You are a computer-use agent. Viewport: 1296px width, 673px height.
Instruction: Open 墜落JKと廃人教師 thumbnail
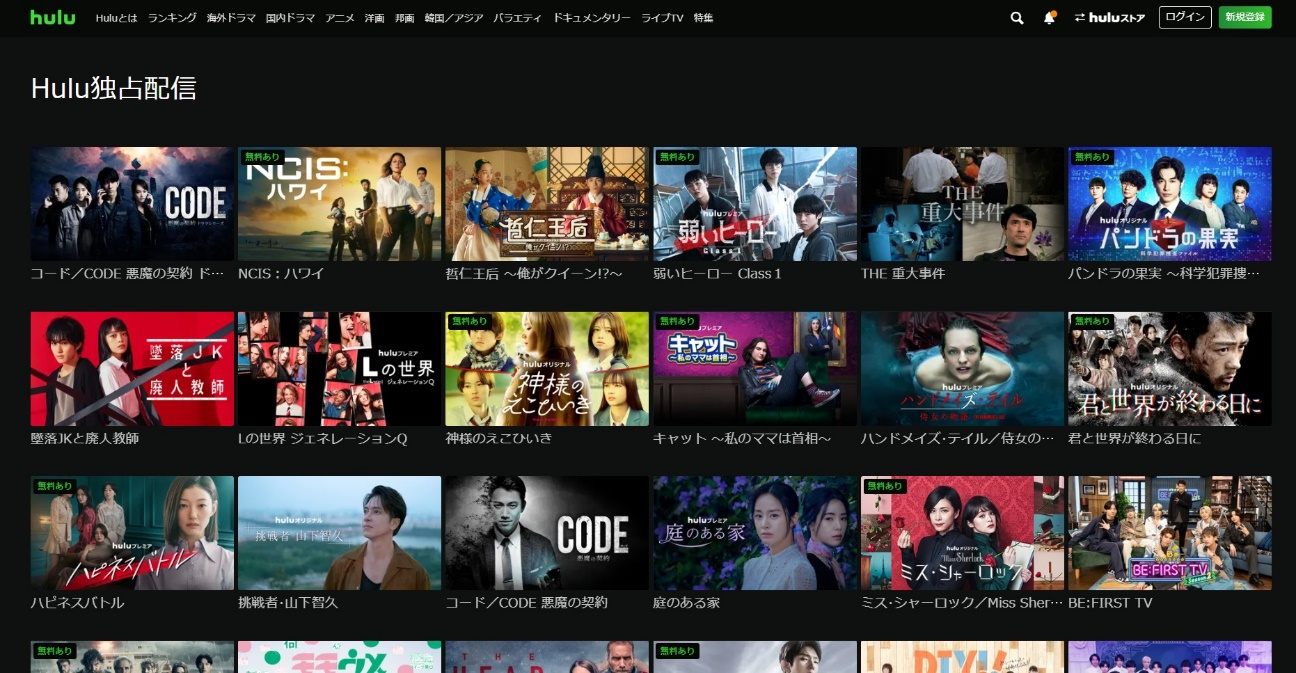132,369
